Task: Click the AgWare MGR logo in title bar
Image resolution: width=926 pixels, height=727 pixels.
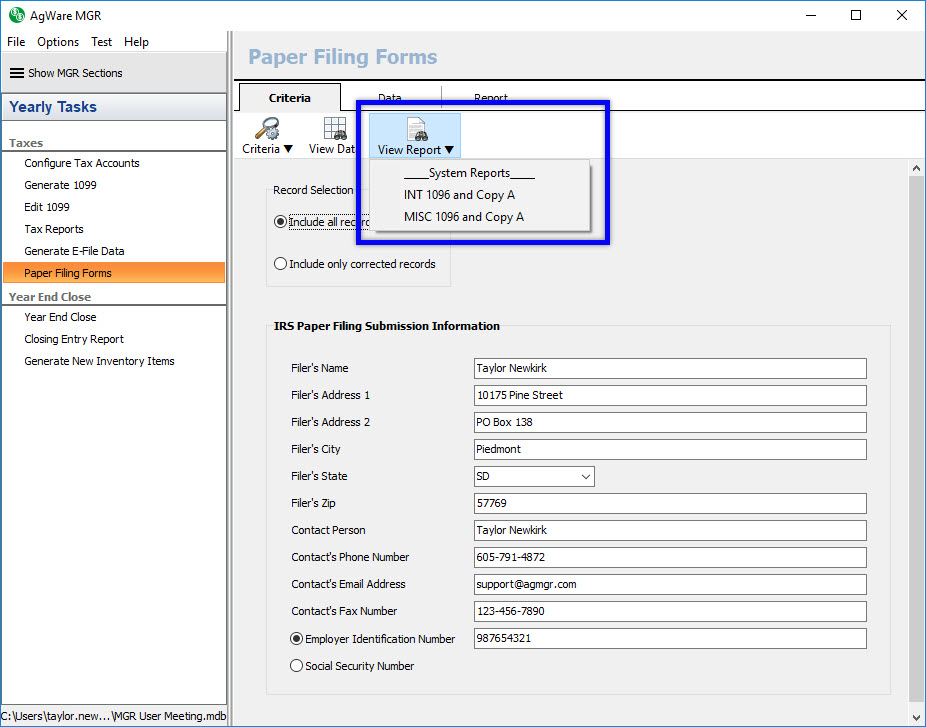Action: coord(16,15)
